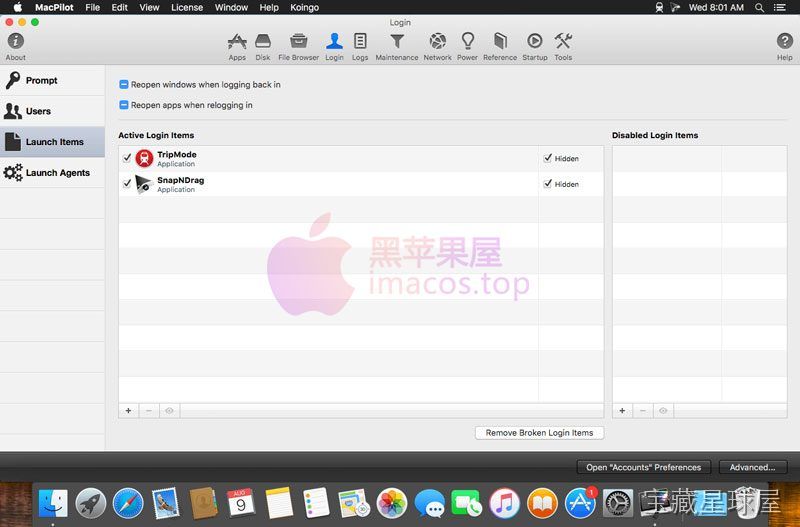The height and width of the screenshot is (527, 800).
Task: Open the Apple menu
Action: click(17, 7)
